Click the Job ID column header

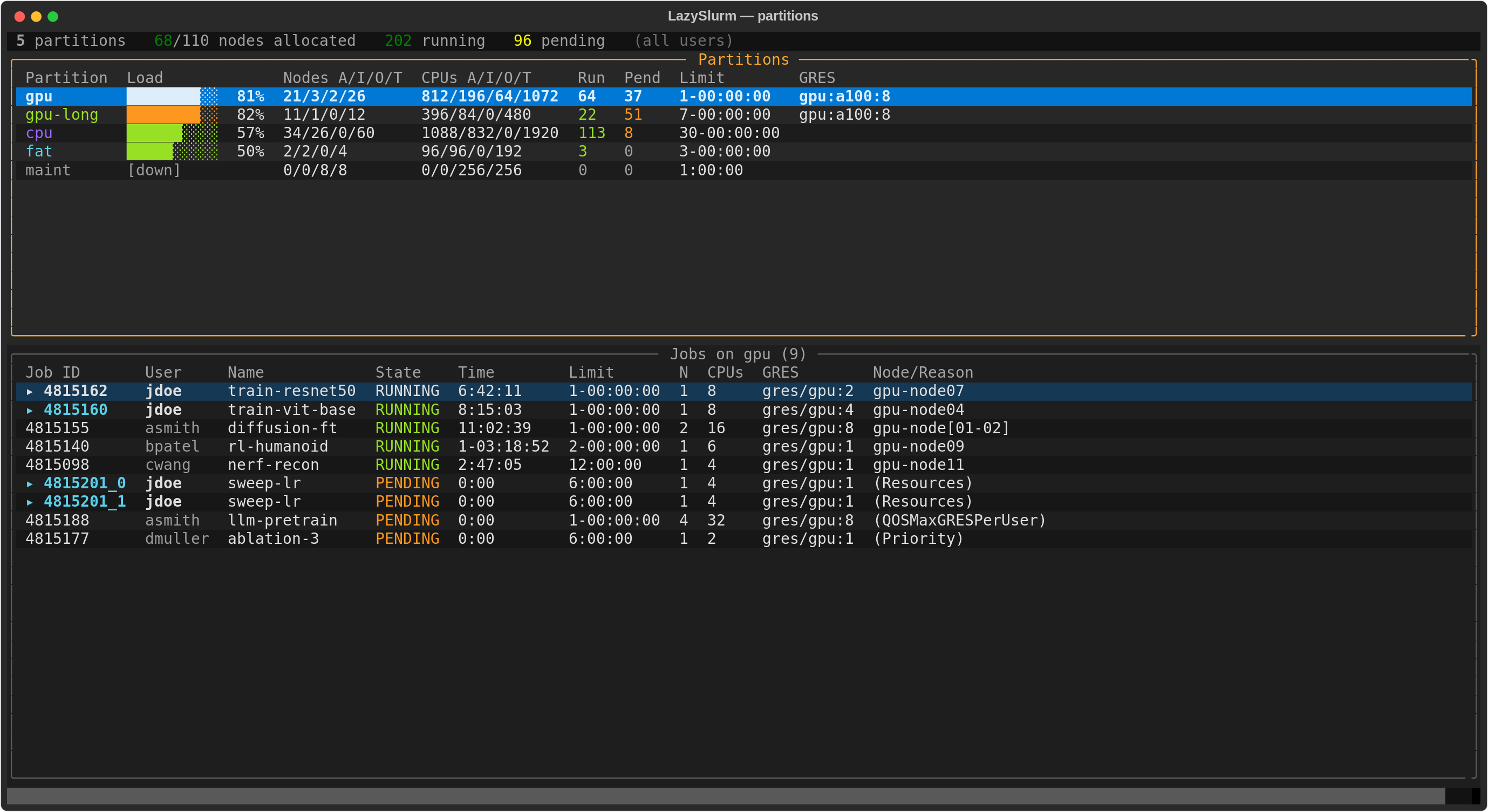tap(52, 372)
